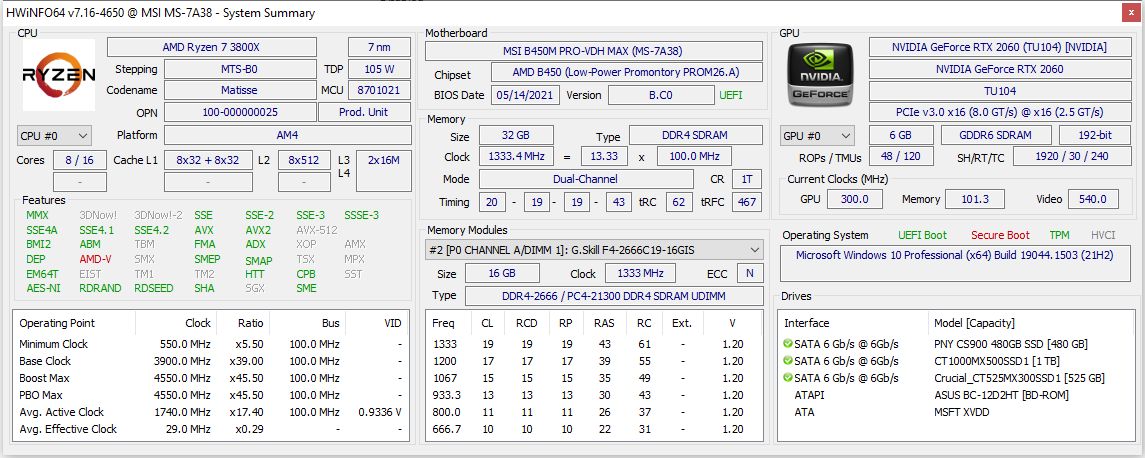Select the MTS-B0 stepping value
The height and width of the screenshot is (458, 1145).
coord(240,69)
